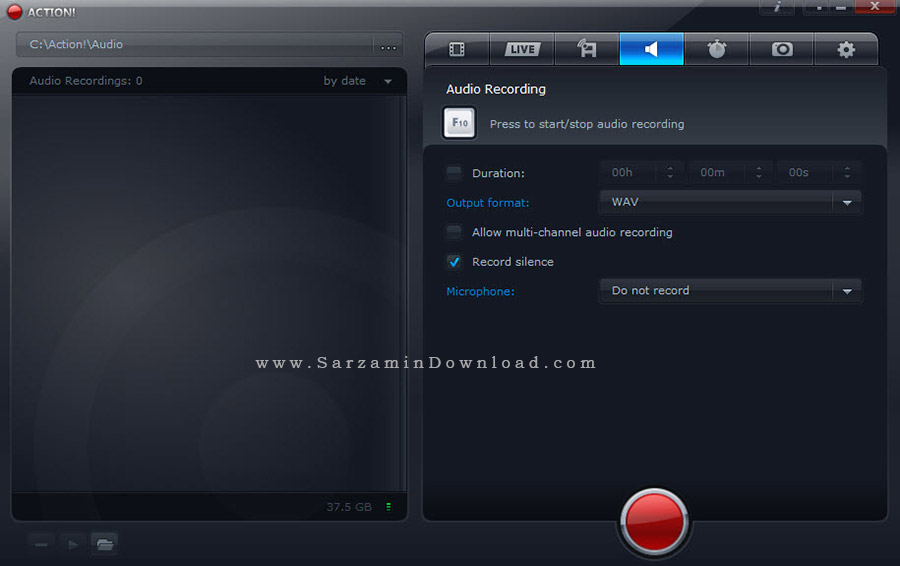Start recording with the big red button
This screenshot has width=900, height=566.
point(654,522)
